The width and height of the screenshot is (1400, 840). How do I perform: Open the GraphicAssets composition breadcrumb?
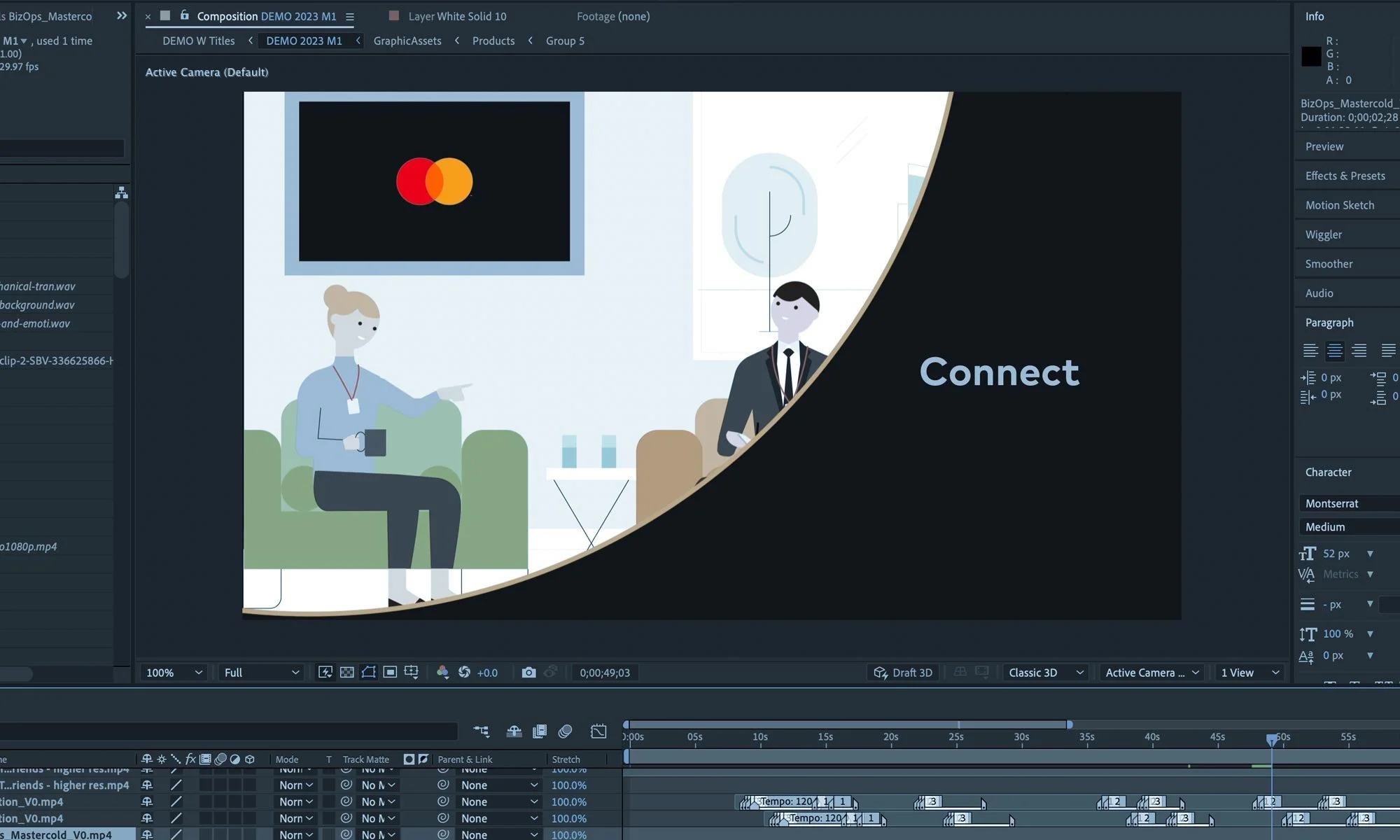(407, 41)
